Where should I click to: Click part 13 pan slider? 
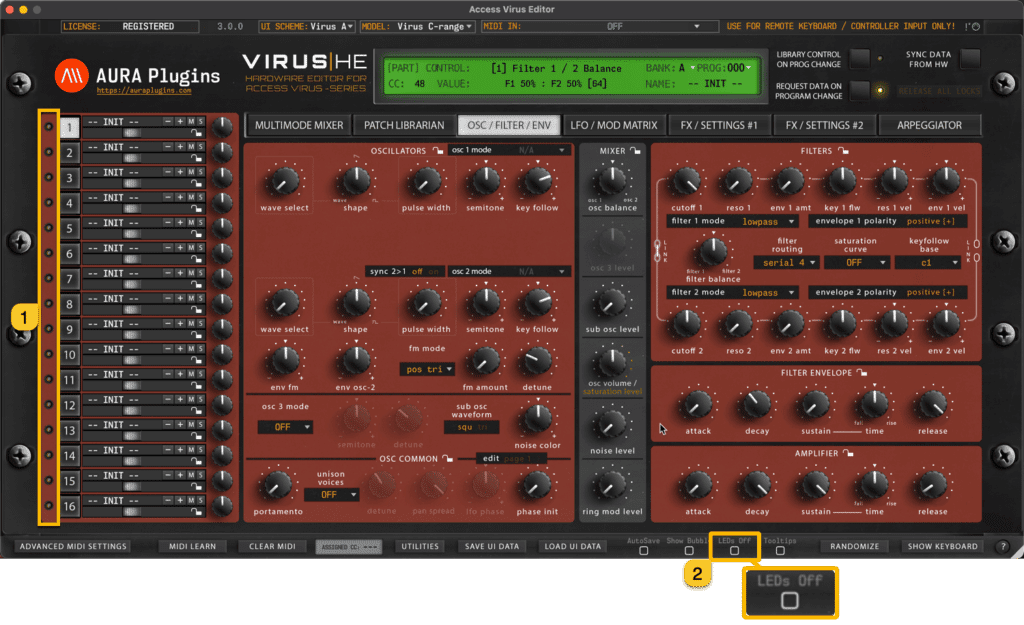coord(133,436)
